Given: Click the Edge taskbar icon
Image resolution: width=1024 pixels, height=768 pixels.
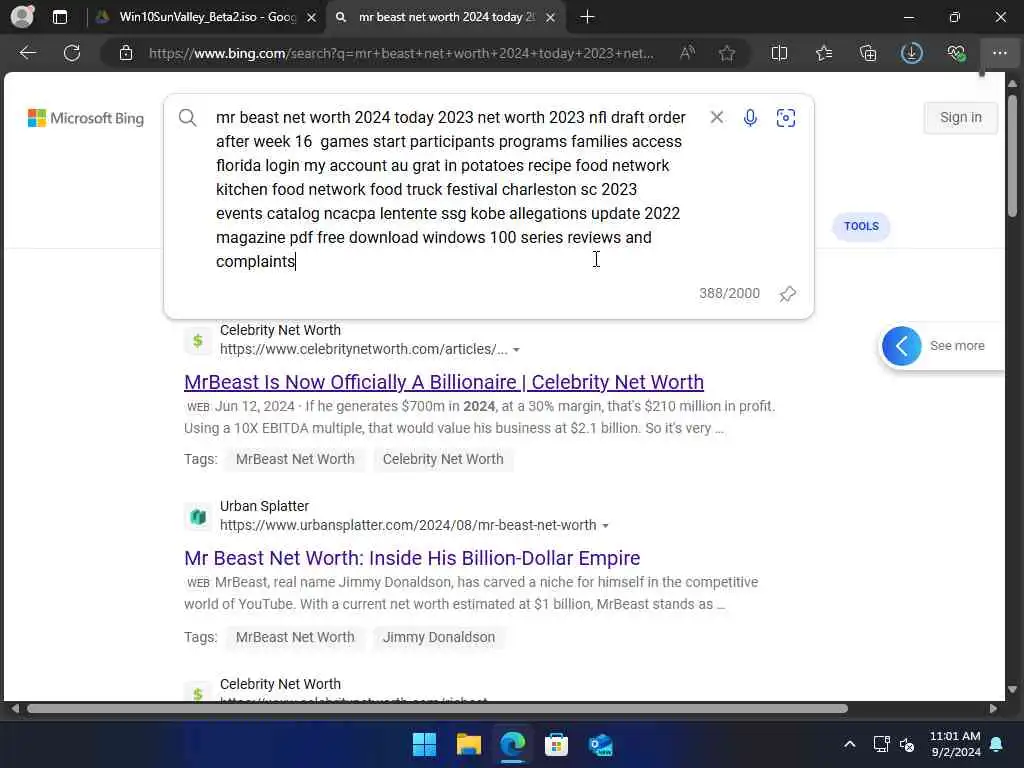Looking at the screenshot, I should (513, 744).
